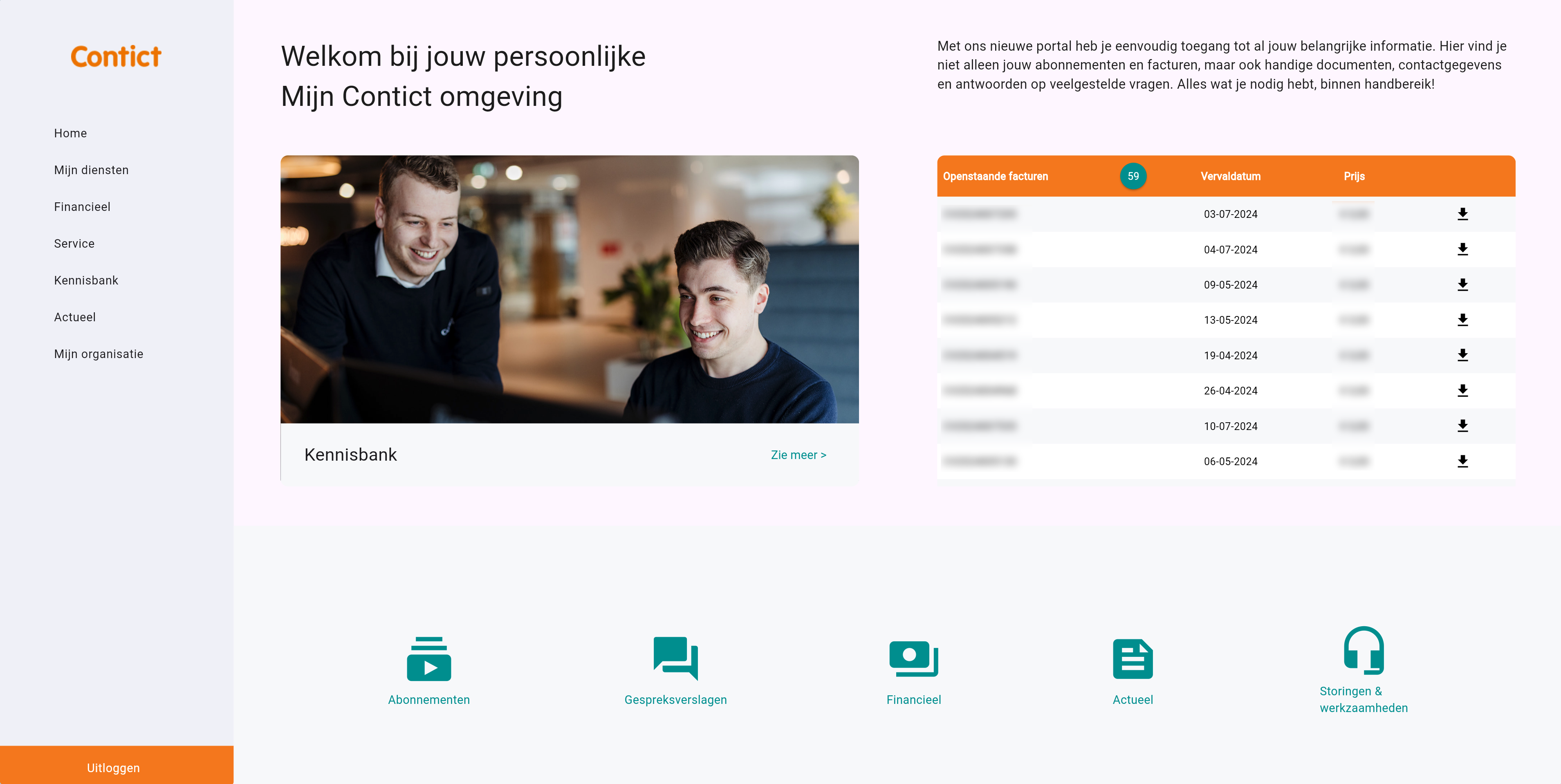Download the invoice due 19-04-2024
Viewport: 1561px width, 784px height.
pos(1462,355)
